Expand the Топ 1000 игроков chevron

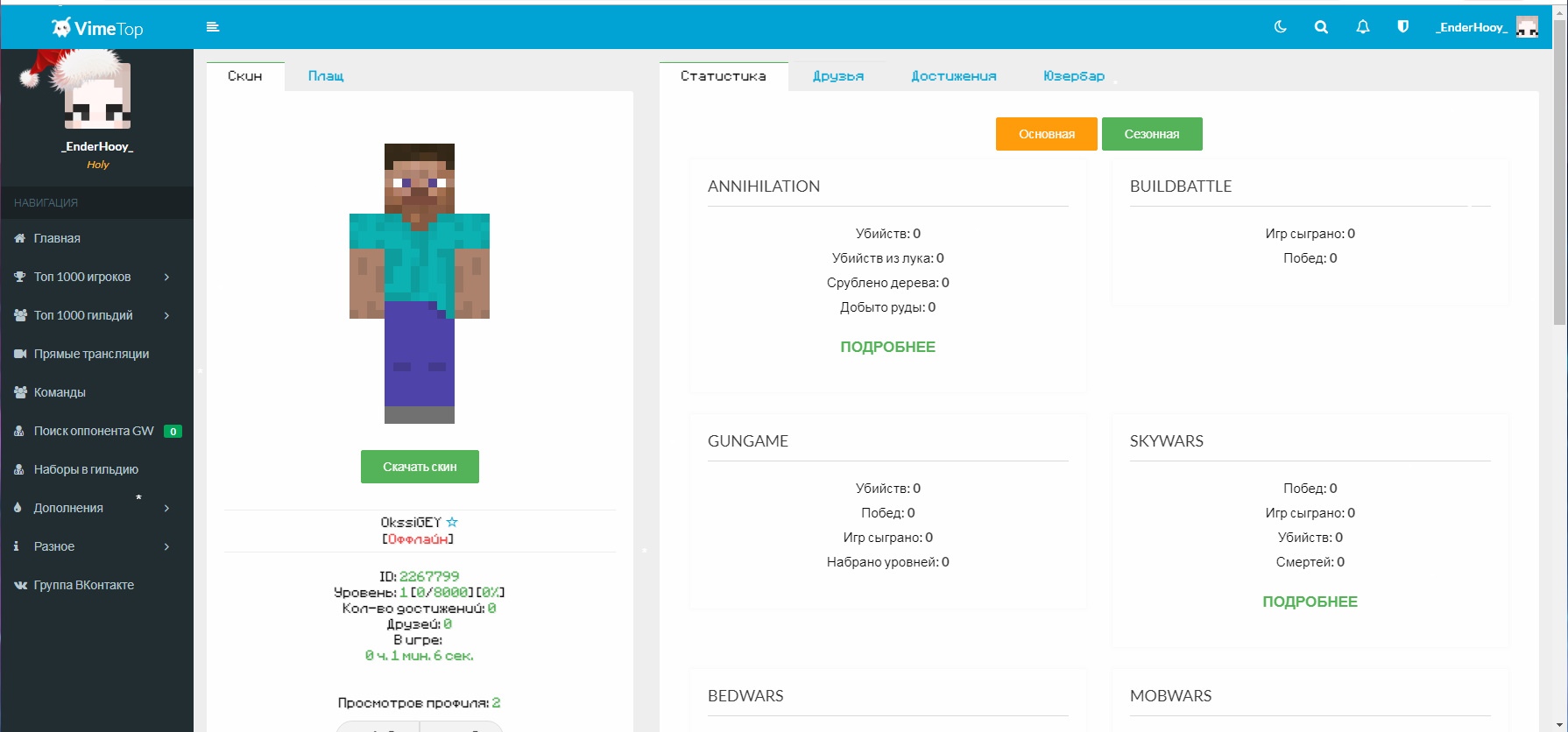pos(166,277)
